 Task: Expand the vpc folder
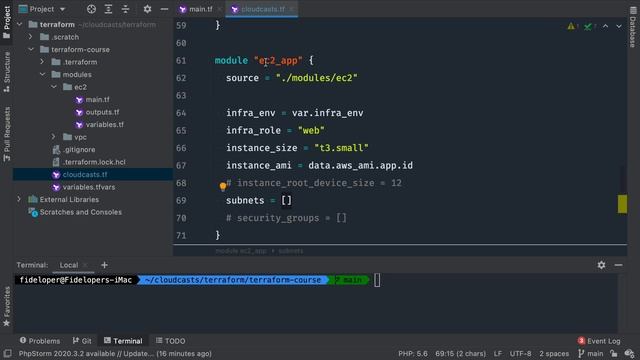53,137
